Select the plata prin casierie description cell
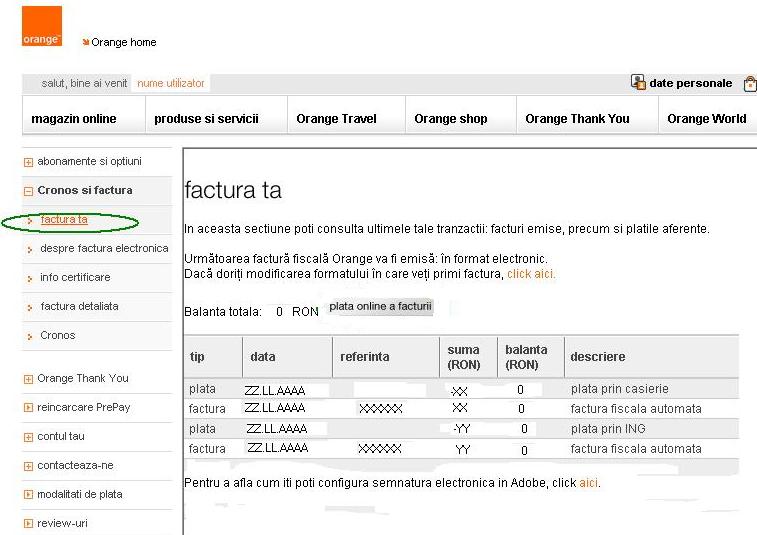The width and height of the screenshot is (757, 535). click(x=620, y=389)
